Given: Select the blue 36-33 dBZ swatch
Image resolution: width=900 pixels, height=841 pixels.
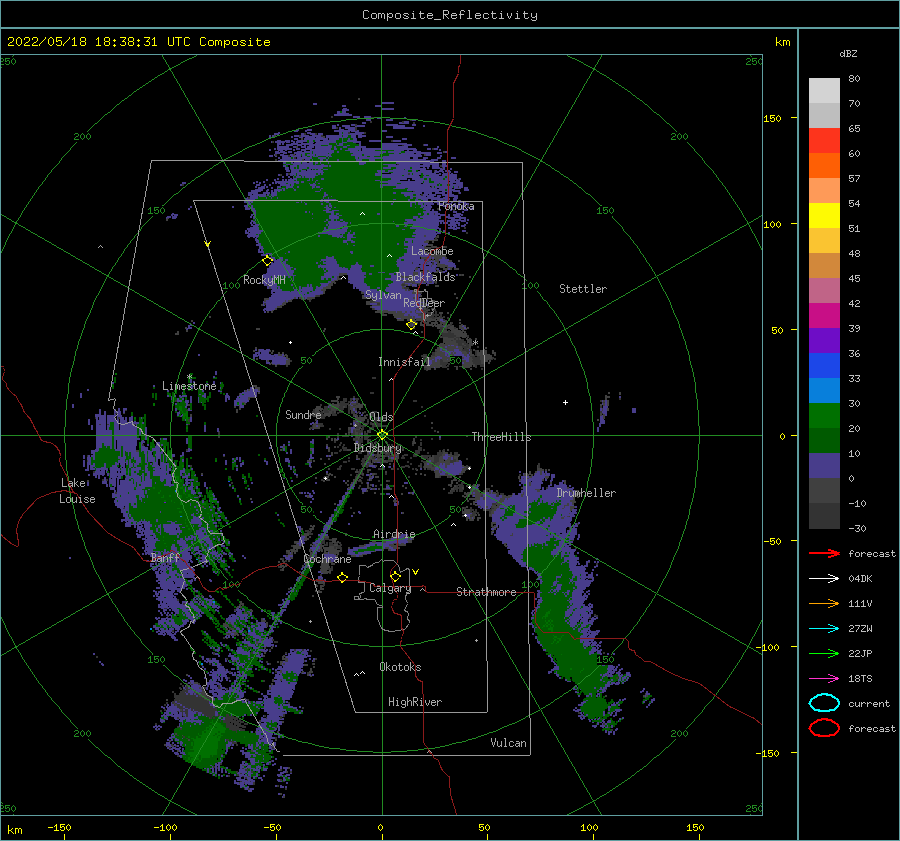Looking at the screenshot, I should click(824, 366).
